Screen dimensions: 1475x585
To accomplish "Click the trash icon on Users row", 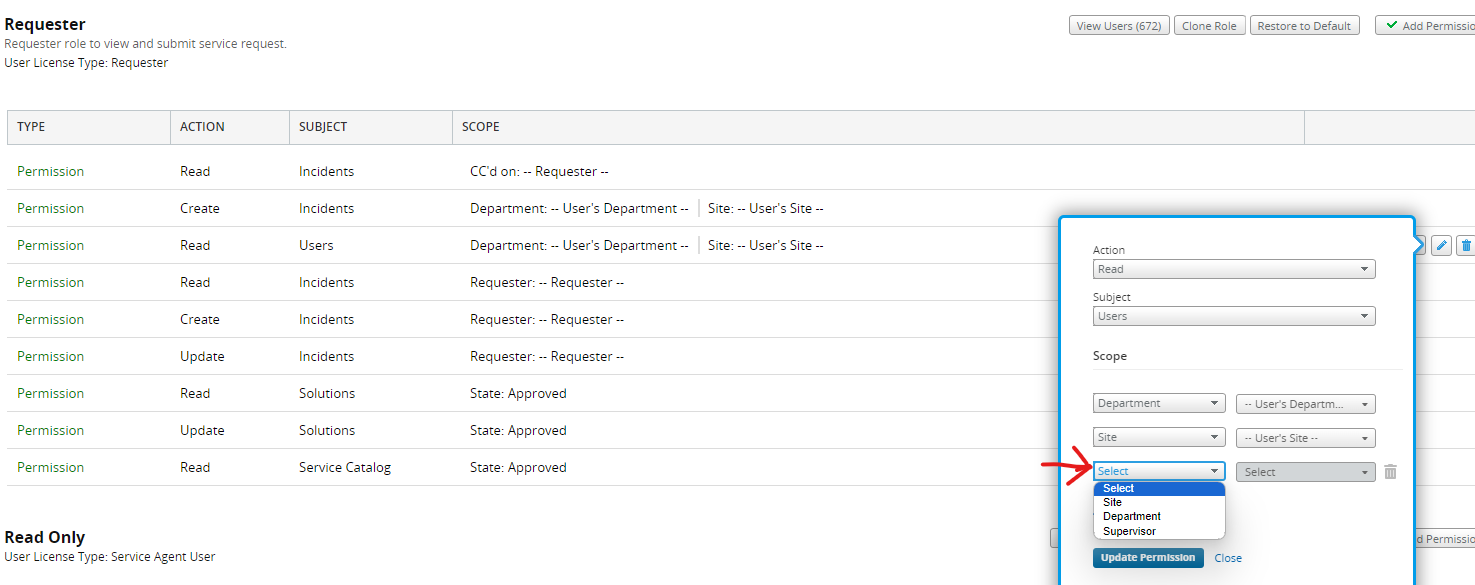I will pyautogui.click(x=1466, y=245).
